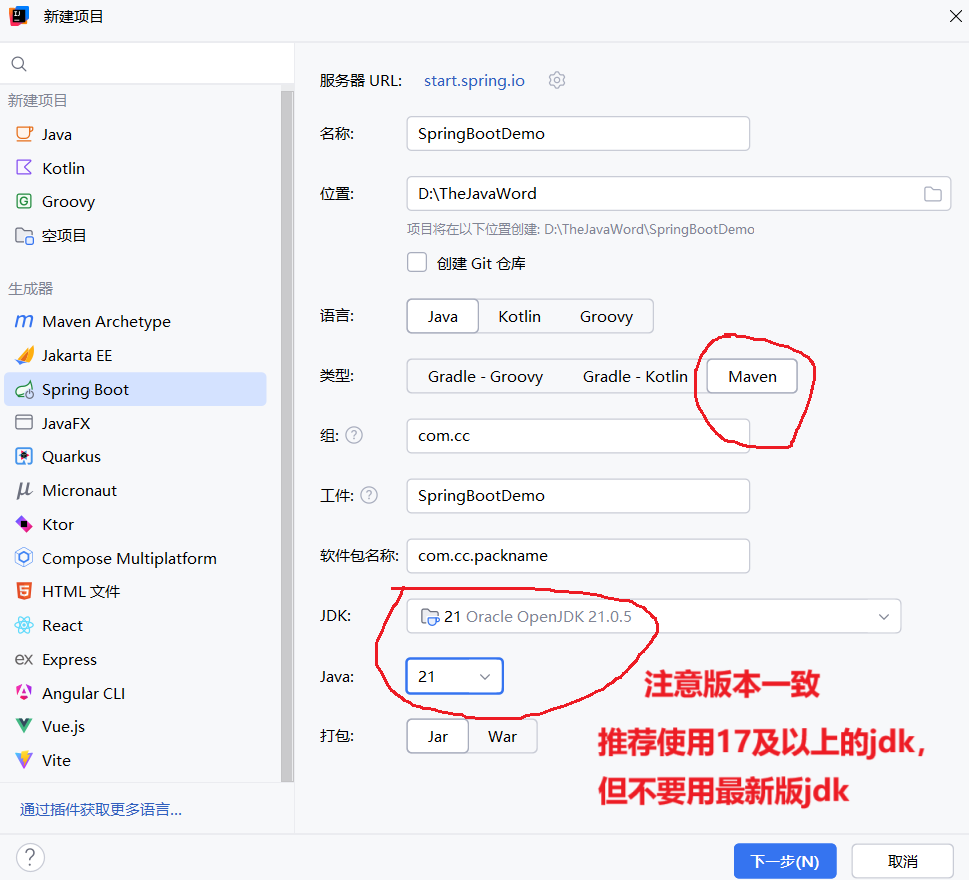Click the sidebar vertical scrollbar
The width and height of the screenshot is (969, 880).
coord(287,436)
